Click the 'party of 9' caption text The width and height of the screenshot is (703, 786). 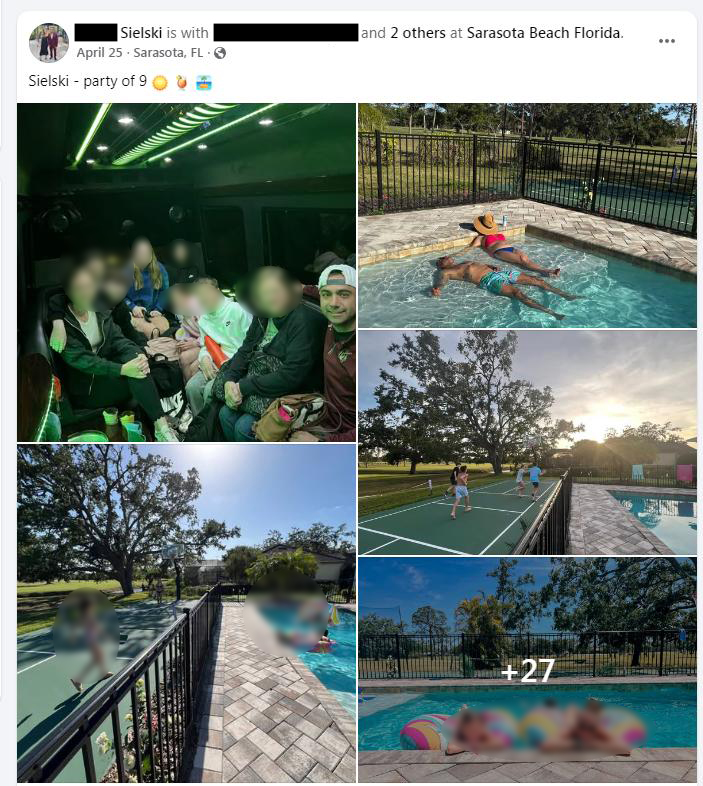[115, 81]
